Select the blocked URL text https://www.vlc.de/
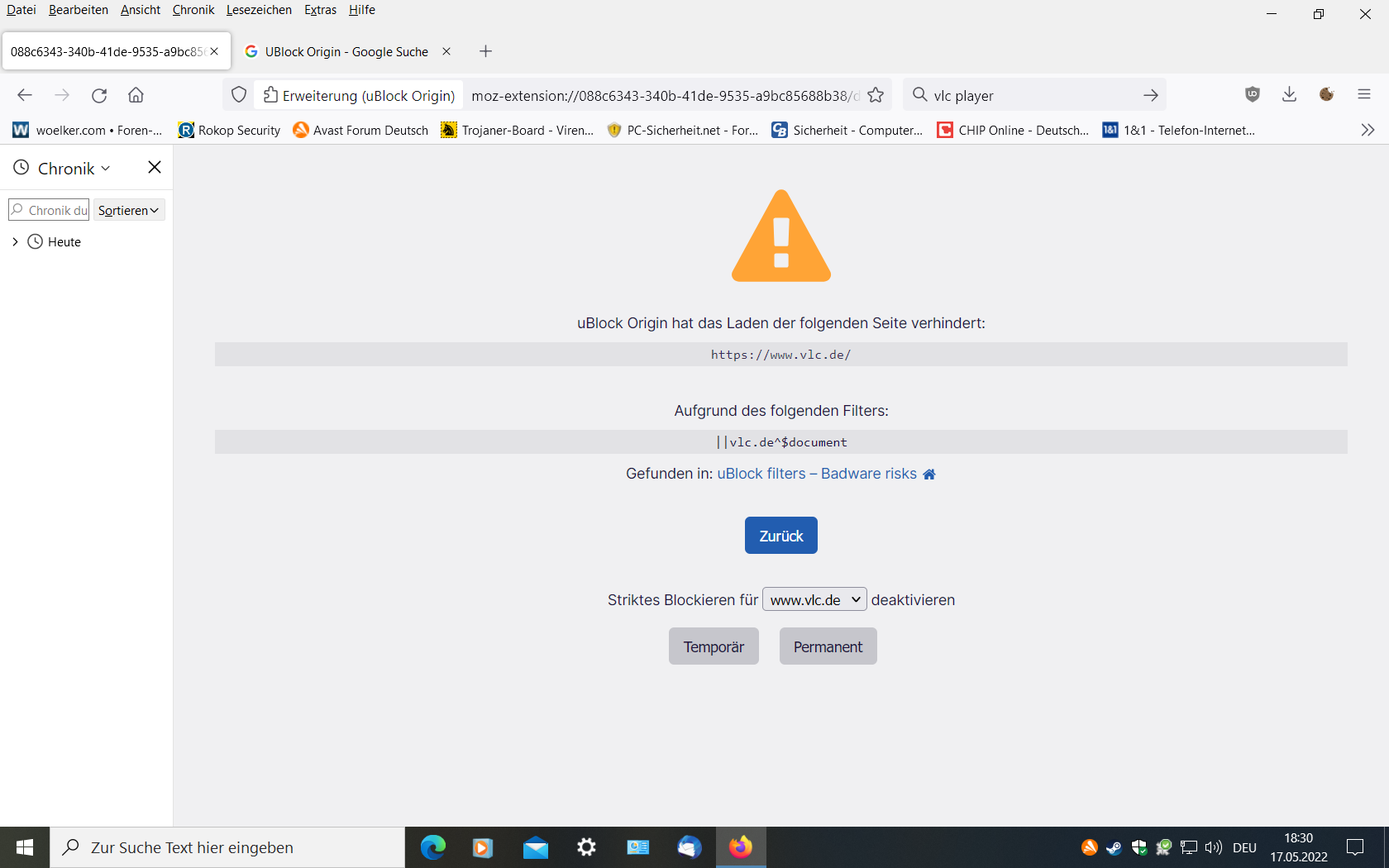This screenshot has width=1389, height=868. 780,355
